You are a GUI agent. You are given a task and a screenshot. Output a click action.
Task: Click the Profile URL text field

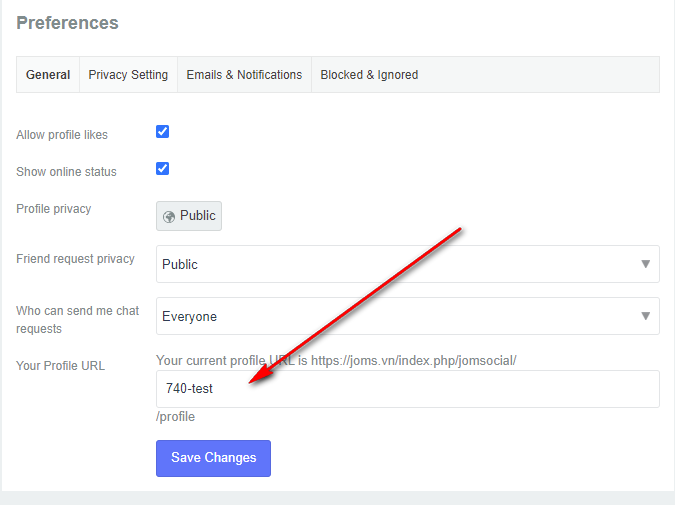[x=407, y=389]
